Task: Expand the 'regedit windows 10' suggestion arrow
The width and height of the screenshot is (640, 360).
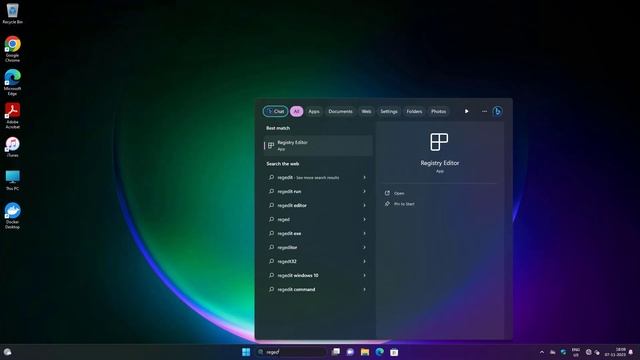Action: [364, 276]
